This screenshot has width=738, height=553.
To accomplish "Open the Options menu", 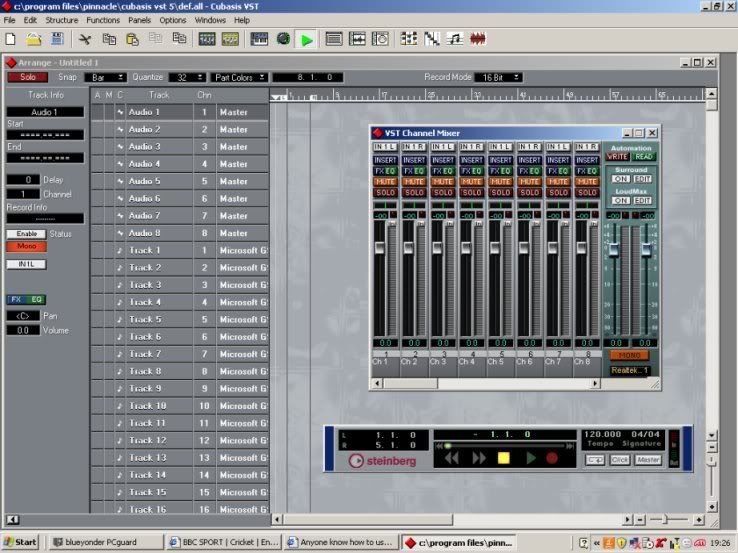I will point(173,20).
